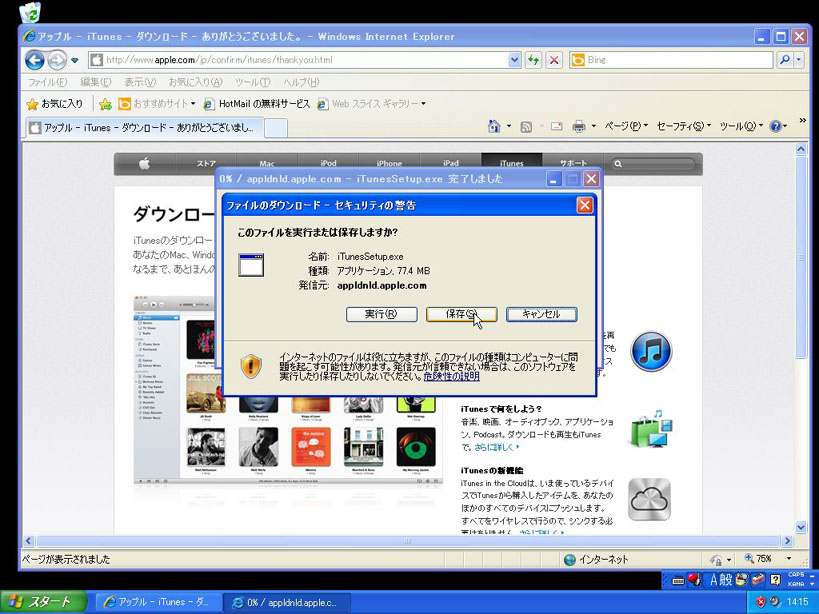Screen dimensions: 819x614
Task: Open the お気に入り(A) menu
Action: click(195, 82)
